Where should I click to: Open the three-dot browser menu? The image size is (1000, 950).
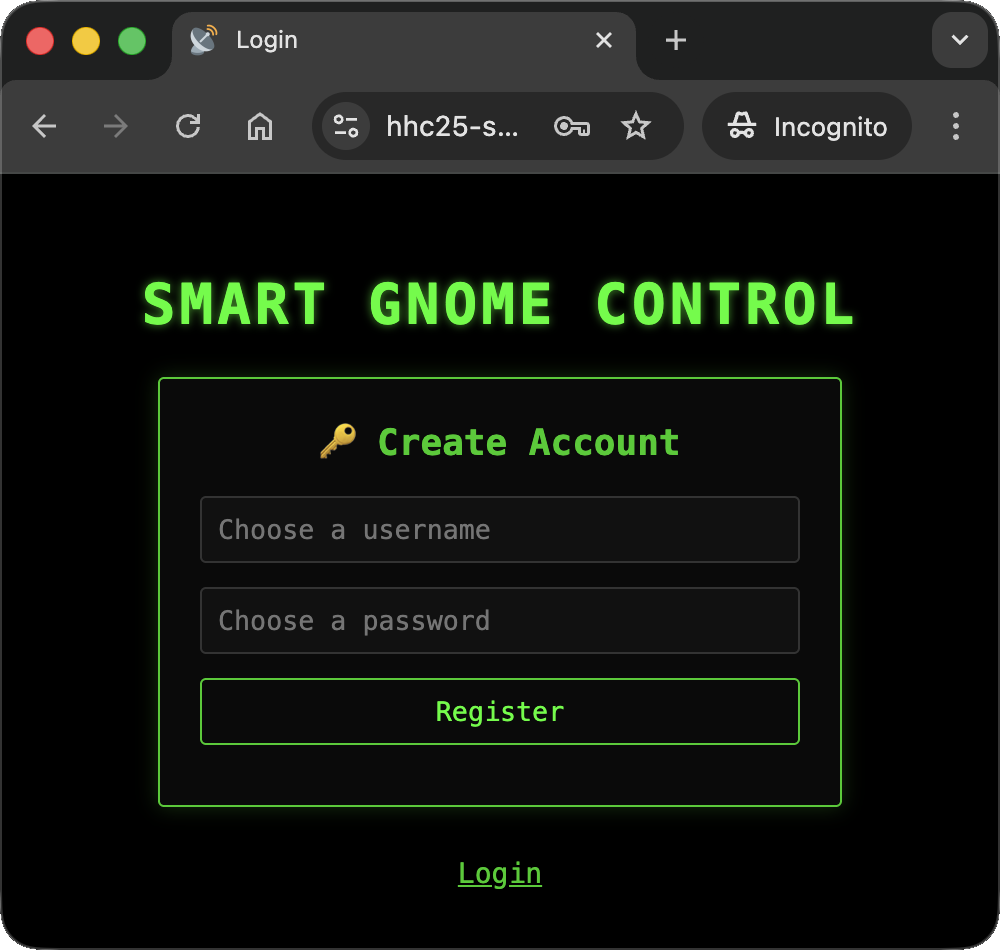[x=955, y=126]
